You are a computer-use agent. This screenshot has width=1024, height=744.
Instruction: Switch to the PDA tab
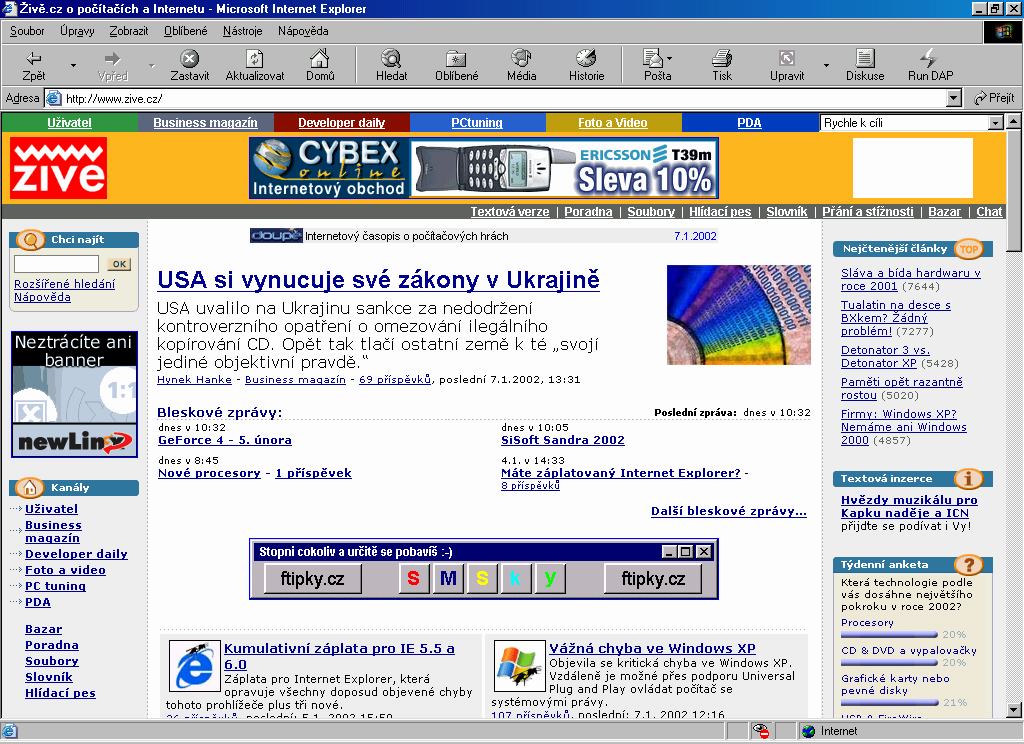pos(749,123)
